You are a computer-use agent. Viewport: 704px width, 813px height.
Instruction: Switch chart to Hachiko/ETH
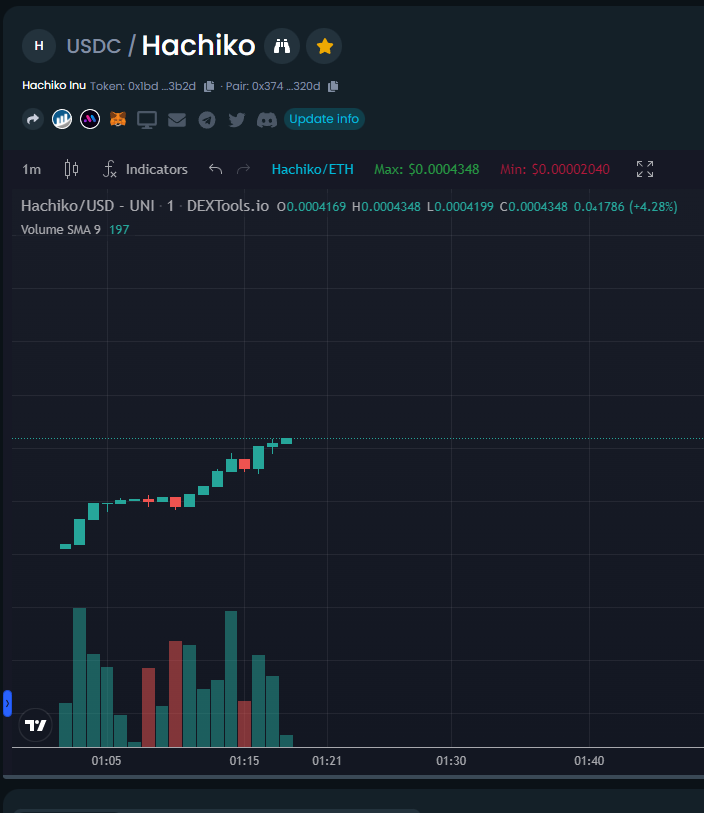tap(313, 170)
